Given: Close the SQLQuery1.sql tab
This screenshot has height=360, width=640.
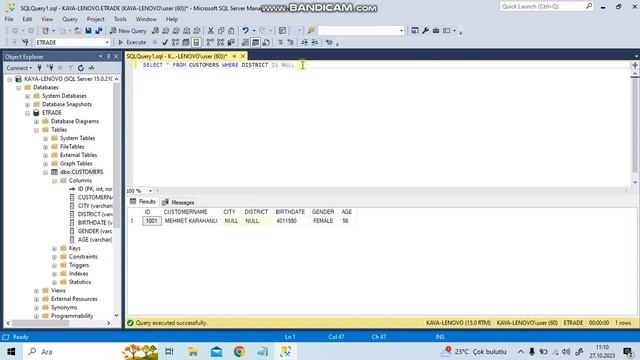Looking at the screenshot, I should pyautogui.click(x=243, y=56).
